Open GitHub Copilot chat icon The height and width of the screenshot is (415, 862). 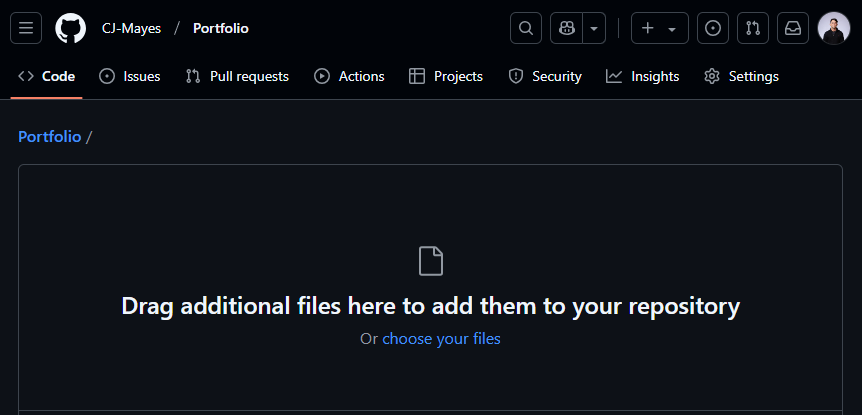567,28
